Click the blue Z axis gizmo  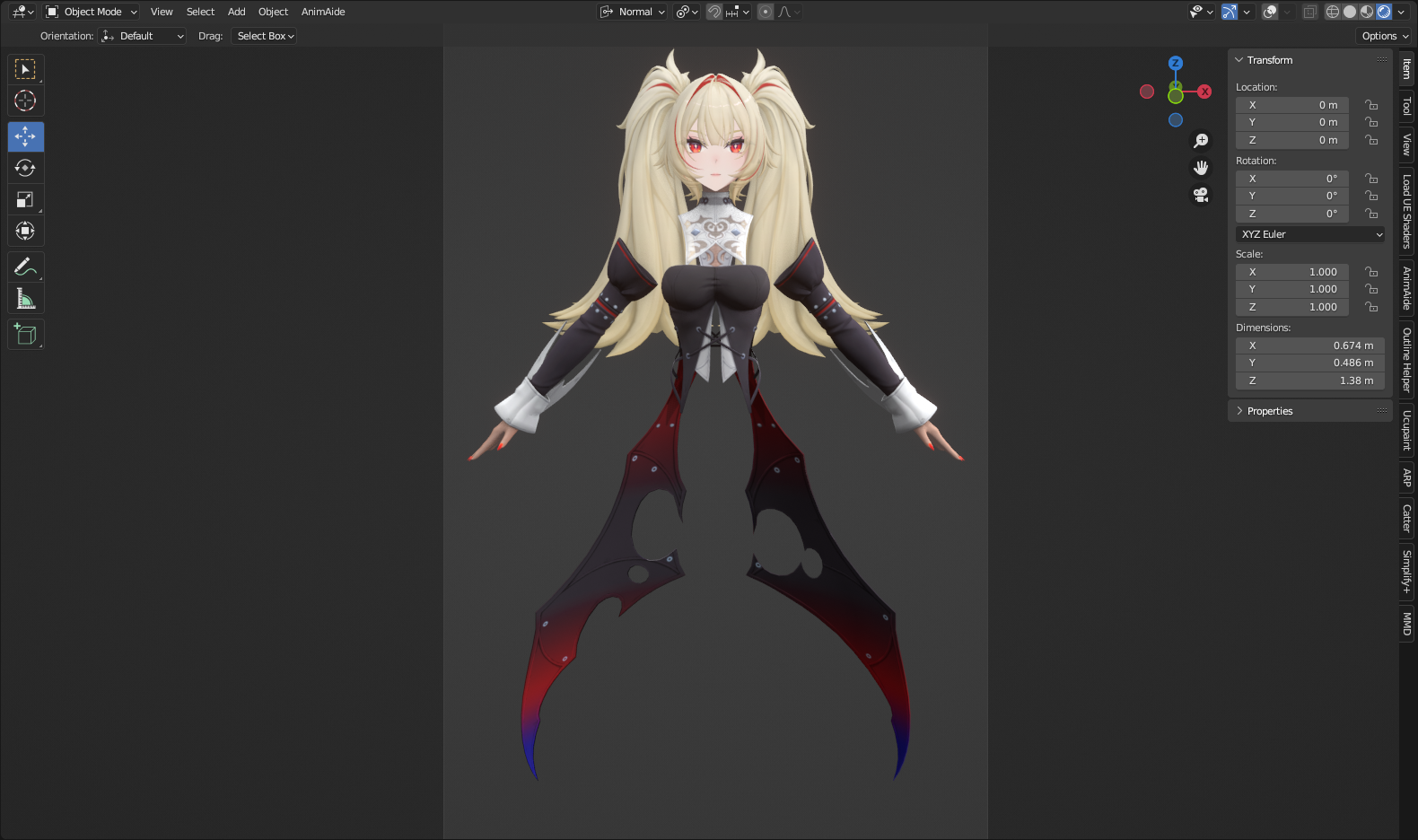point(1176,63)
